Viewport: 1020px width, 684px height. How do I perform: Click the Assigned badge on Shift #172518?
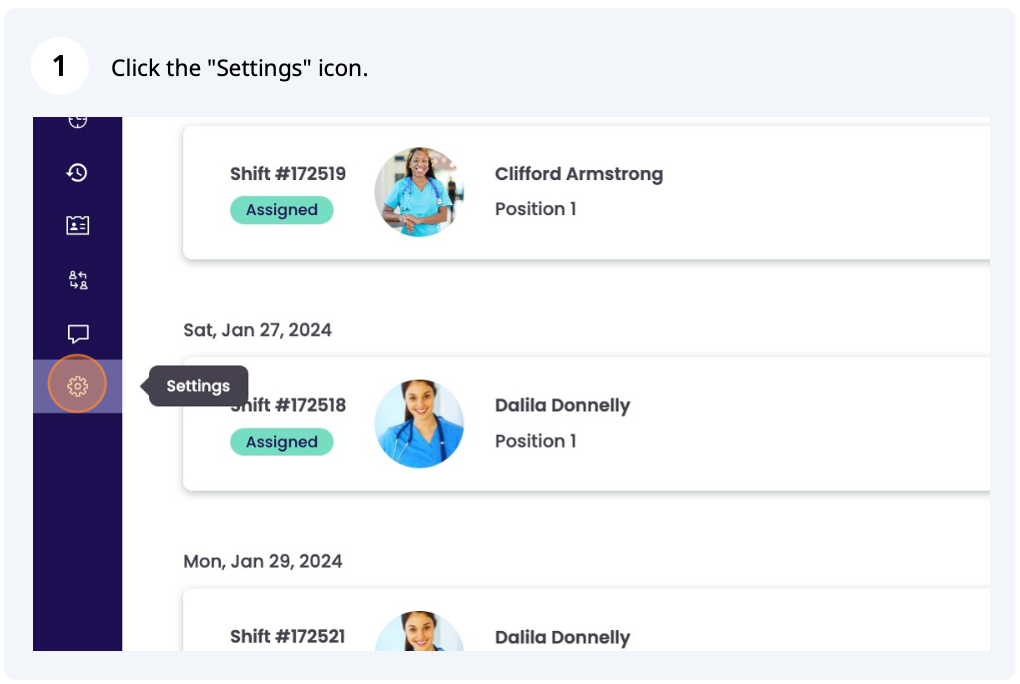(x=281, y=442)
